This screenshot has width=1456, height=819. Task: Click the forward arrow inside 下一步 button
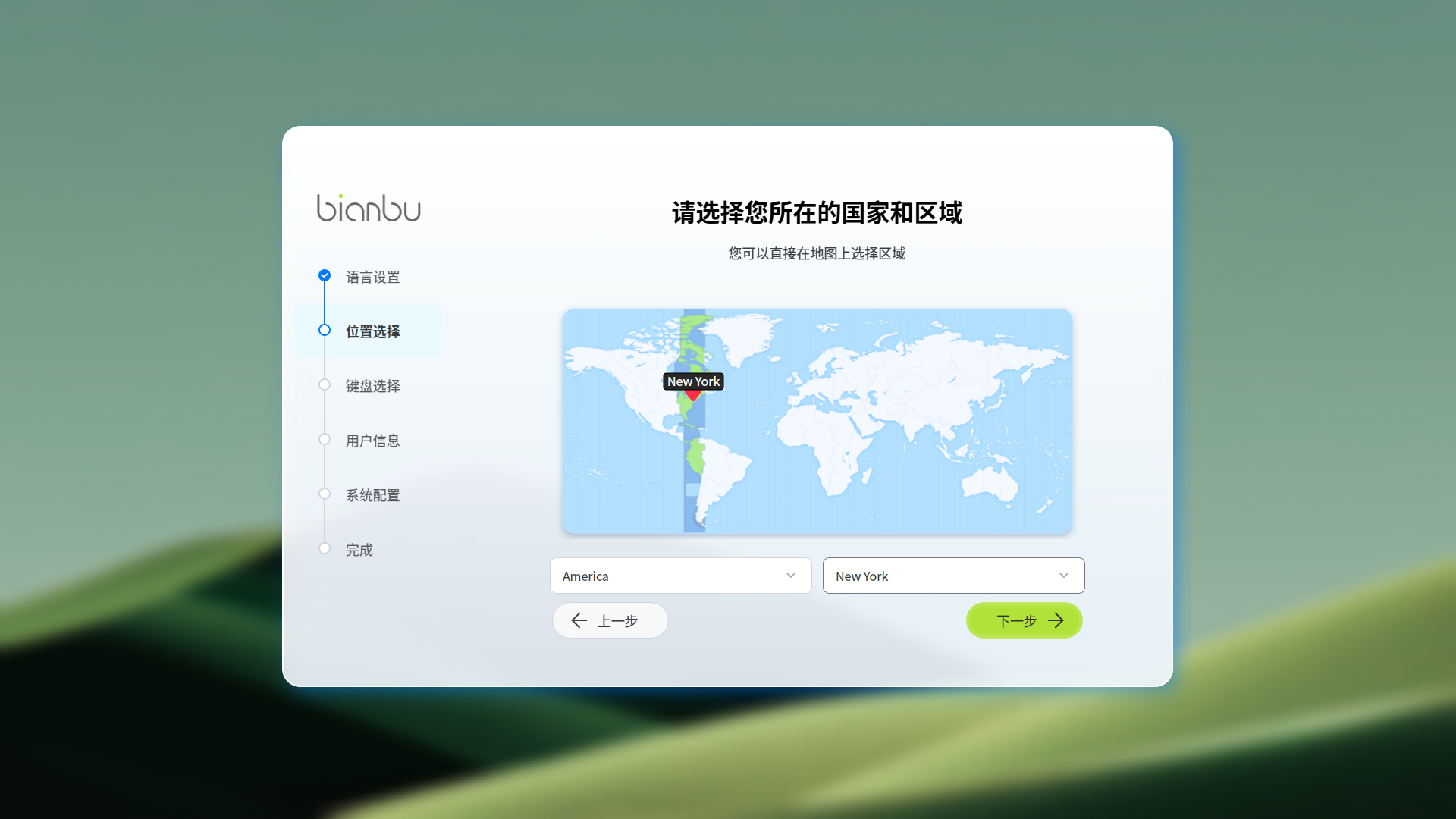1057,620
